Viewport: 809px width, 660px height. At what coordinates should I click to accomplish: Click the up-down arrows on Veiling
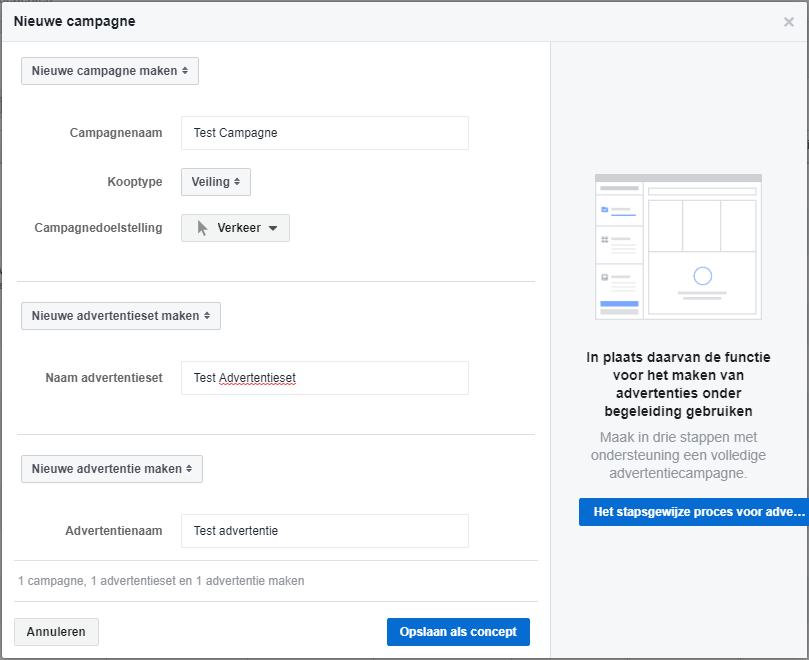(x=237, y=182)
